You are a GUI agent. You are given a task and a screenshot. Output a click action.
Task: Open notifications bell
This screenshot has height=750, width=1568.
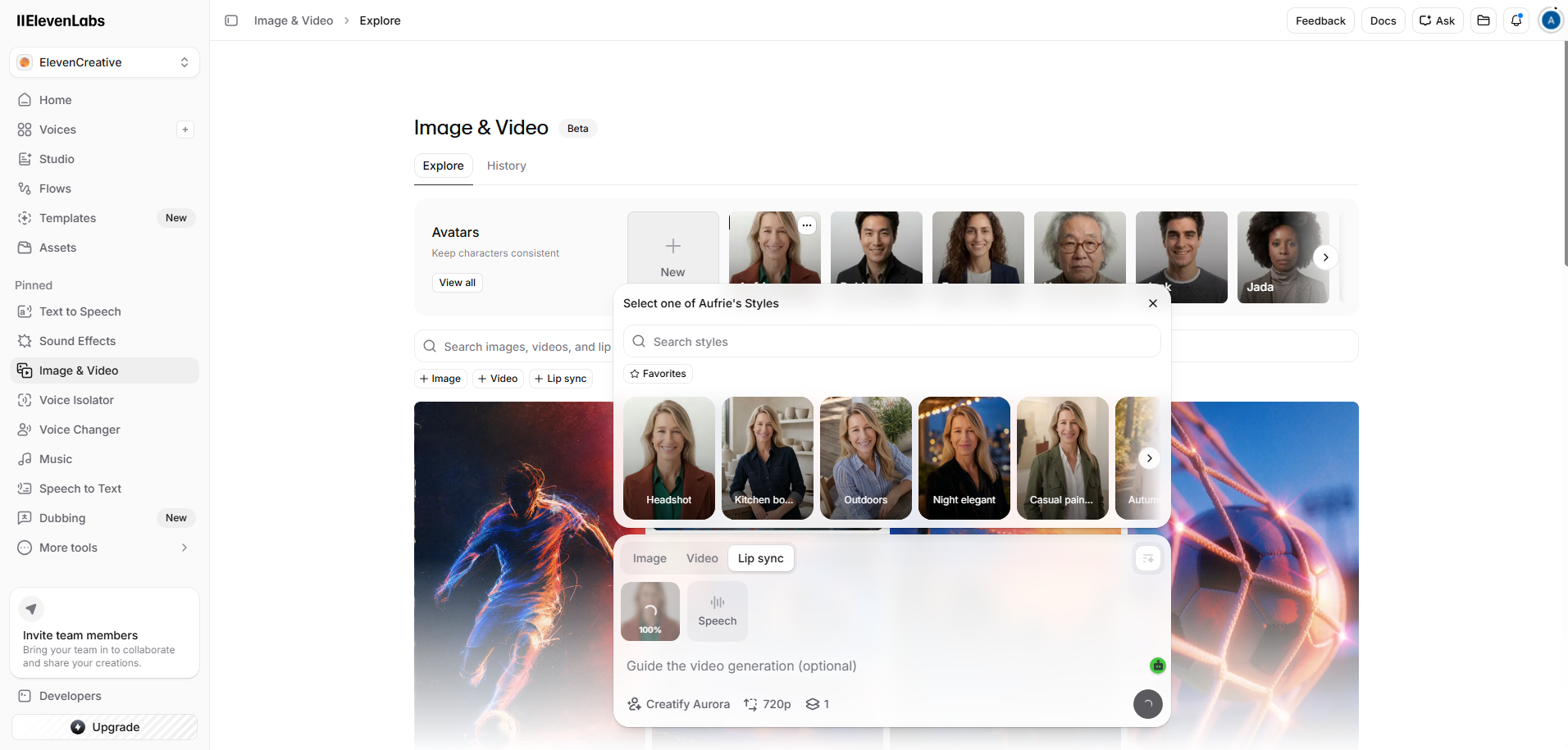pos(1516,20)
